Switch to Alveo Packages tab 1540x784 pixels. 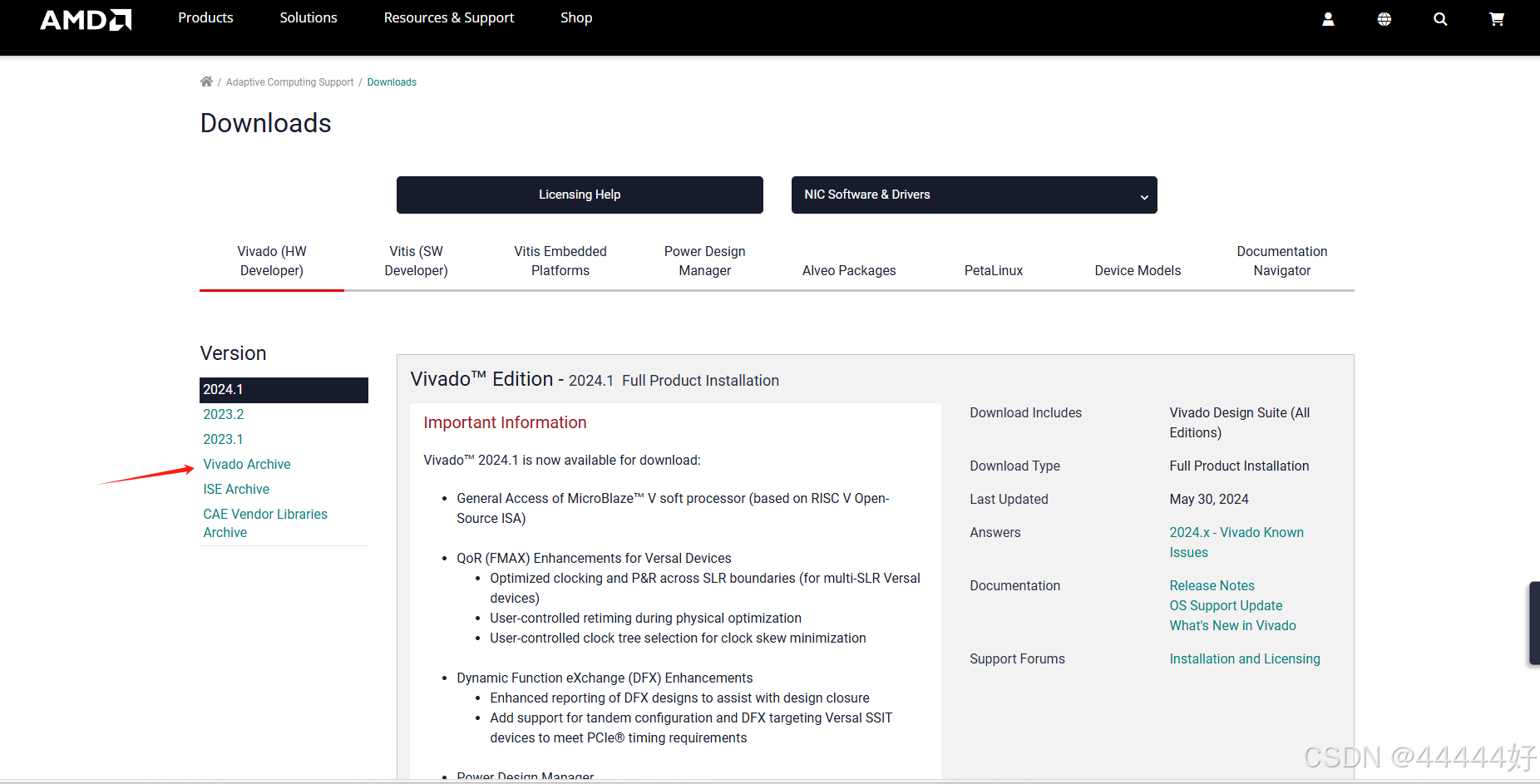click(x=849, y=271)
